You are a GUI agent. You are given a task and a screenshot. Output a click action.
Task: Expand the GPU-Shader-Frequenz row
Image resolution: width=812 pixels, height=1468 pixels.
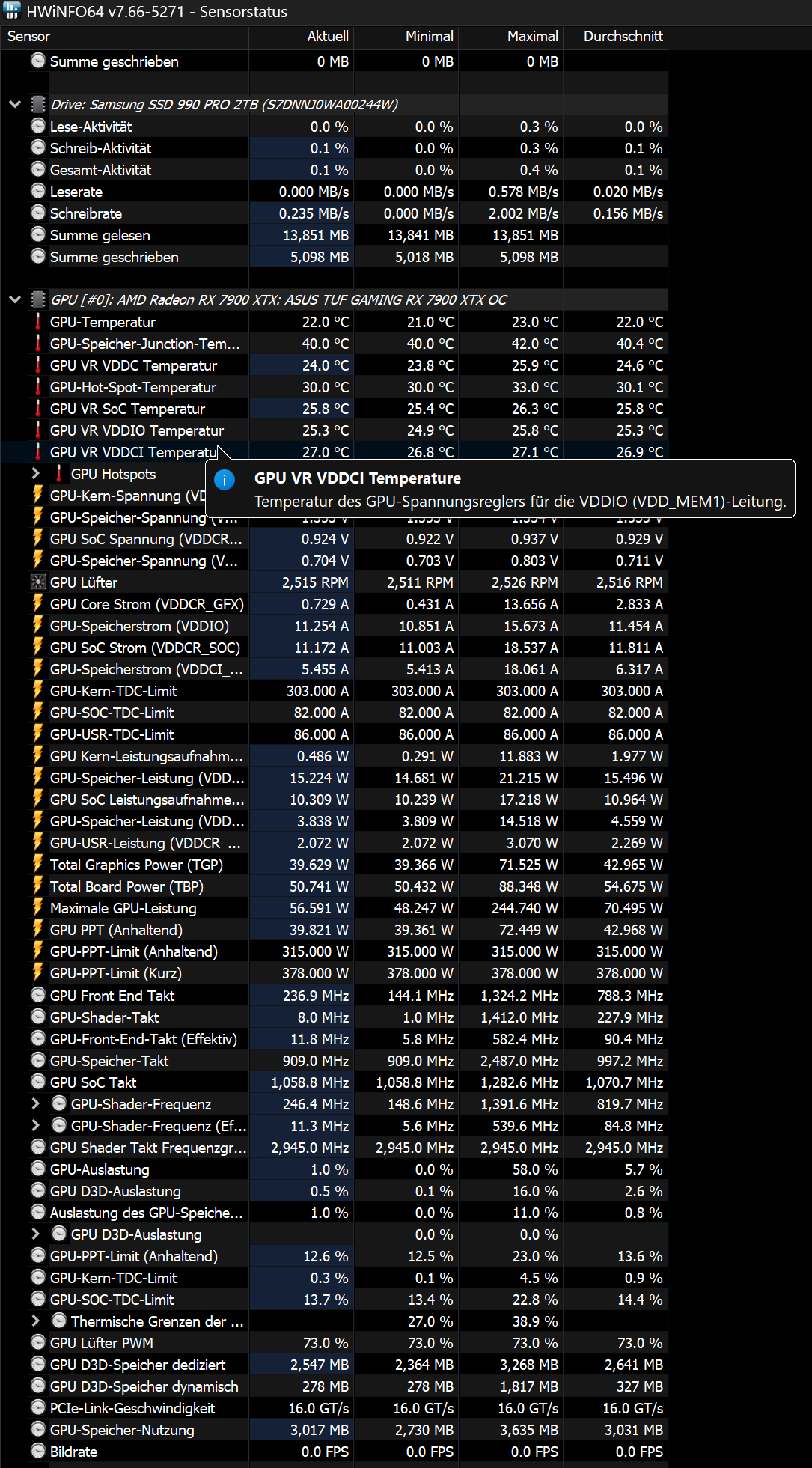36,1103
